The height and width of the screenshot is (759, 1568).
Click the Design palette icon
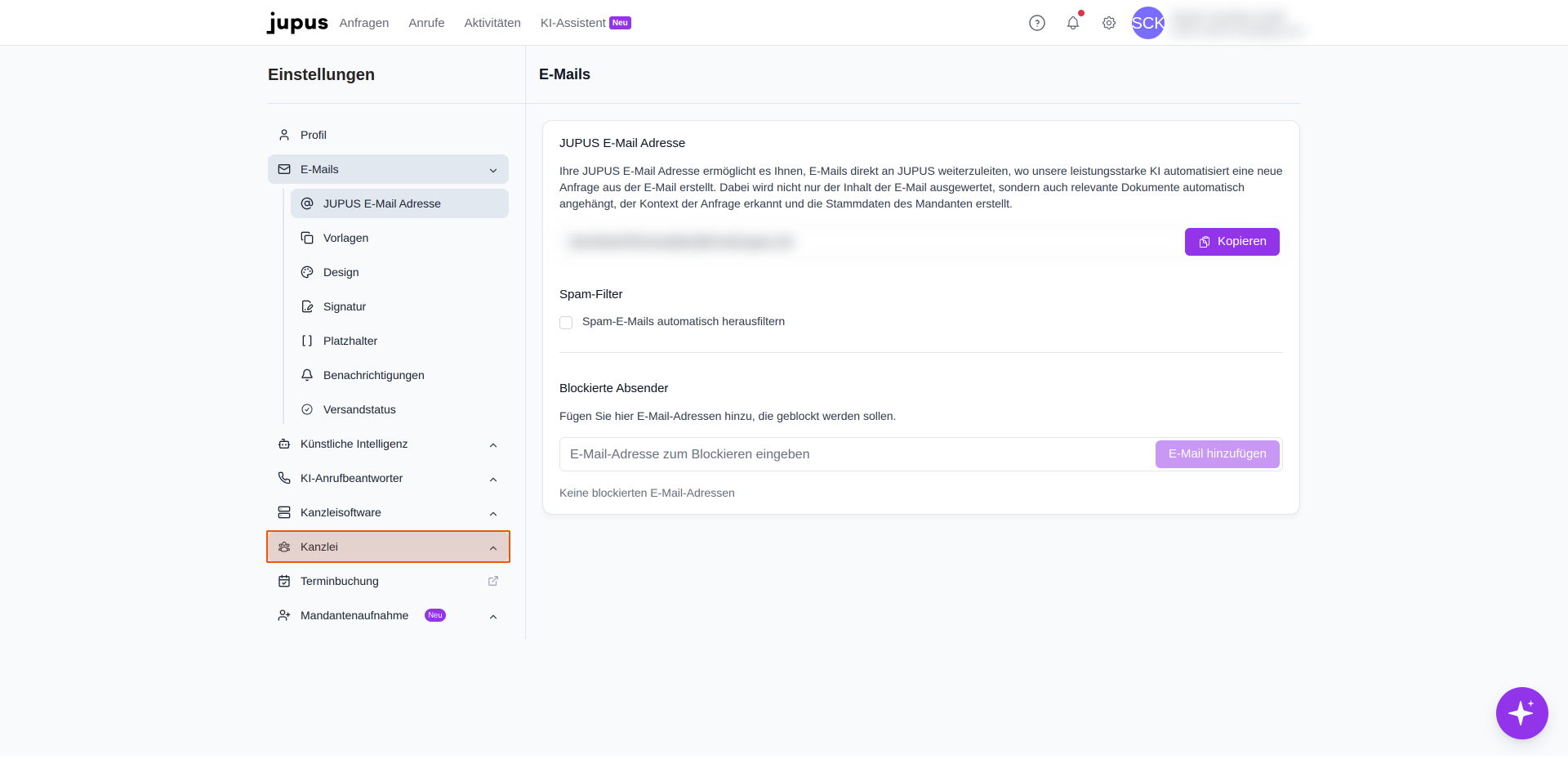[307, 272]
